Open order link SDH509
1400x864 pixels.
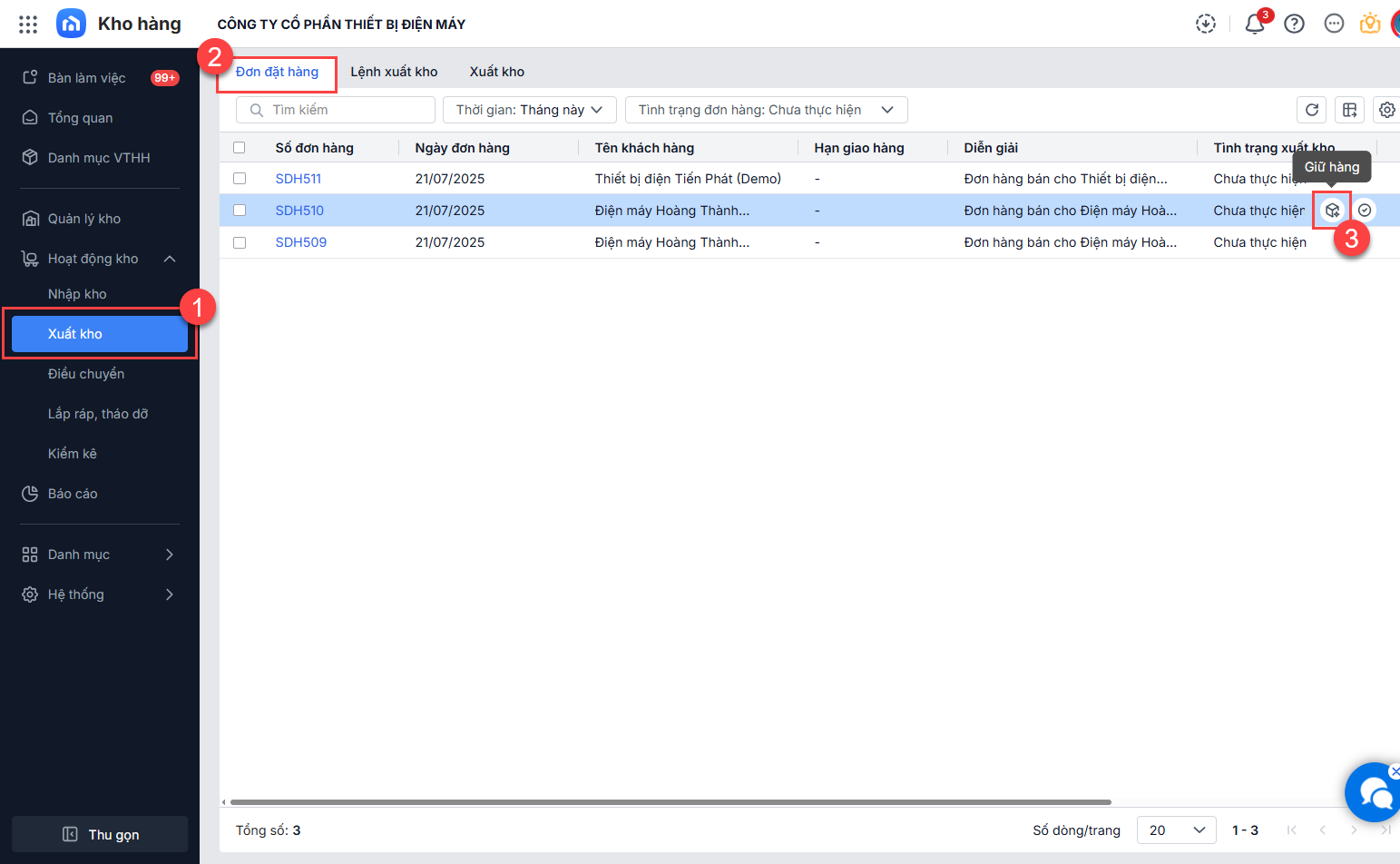301,242
